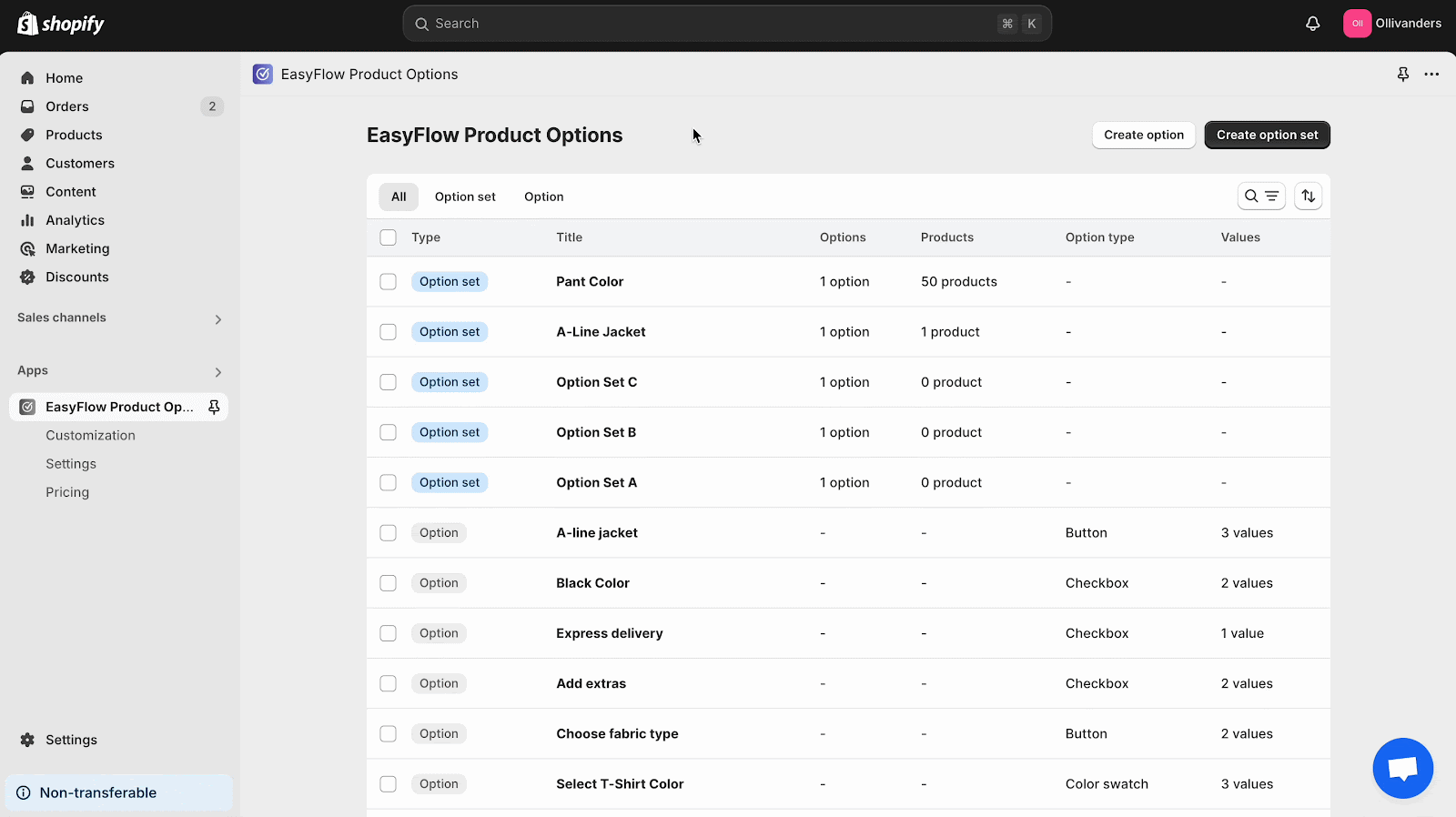Open Pricing under EasyFlow app
Image resolution: width=1456 pixels, height=817 pixels.
click(67, 492)
